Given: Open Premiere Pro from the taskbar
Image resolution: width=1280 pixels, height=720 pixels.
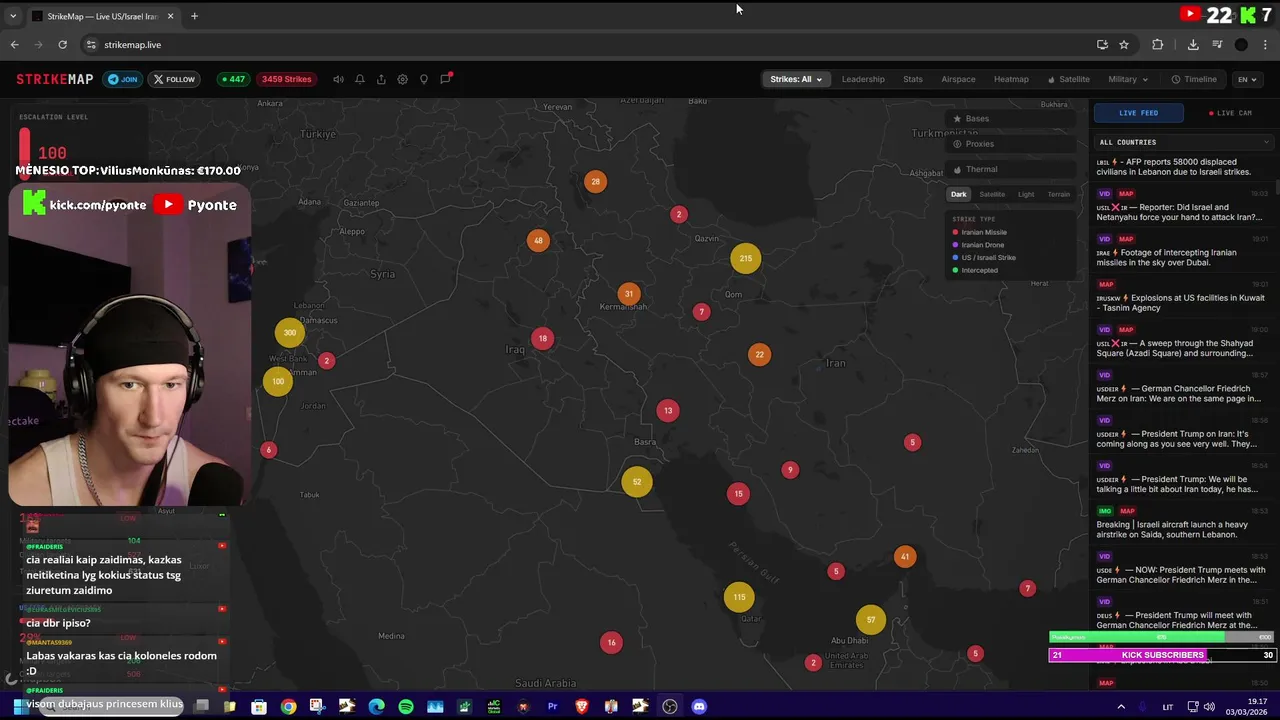Looking at the screenshot, I should (552, 706).
